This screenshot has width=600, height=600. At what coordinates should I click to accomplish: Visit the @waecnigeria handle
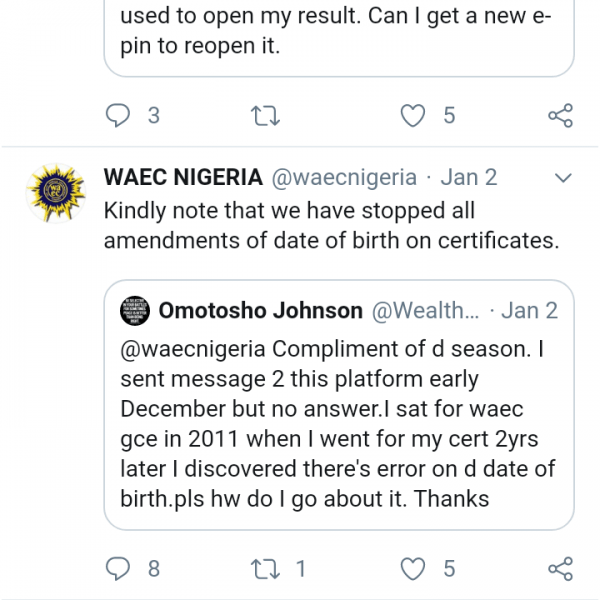(344, 178)
